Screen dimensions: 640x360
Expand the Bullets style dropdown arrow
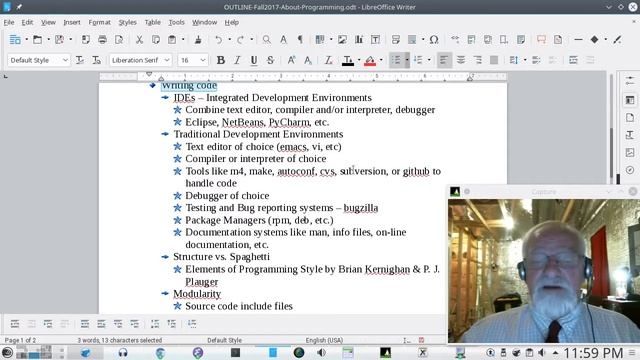click(x=407, y=60)
